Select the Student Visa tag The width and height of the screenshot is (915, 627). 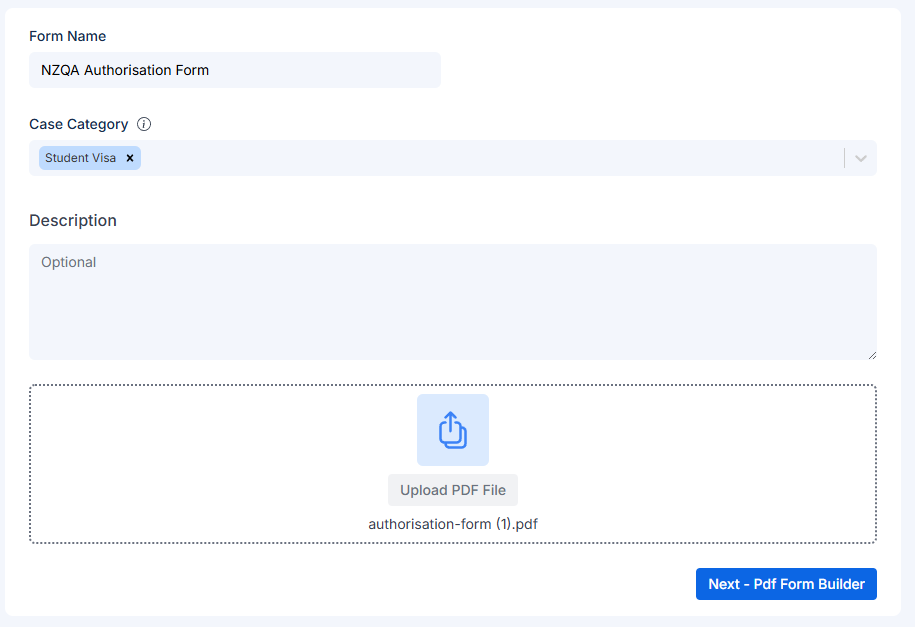point(80,158)
